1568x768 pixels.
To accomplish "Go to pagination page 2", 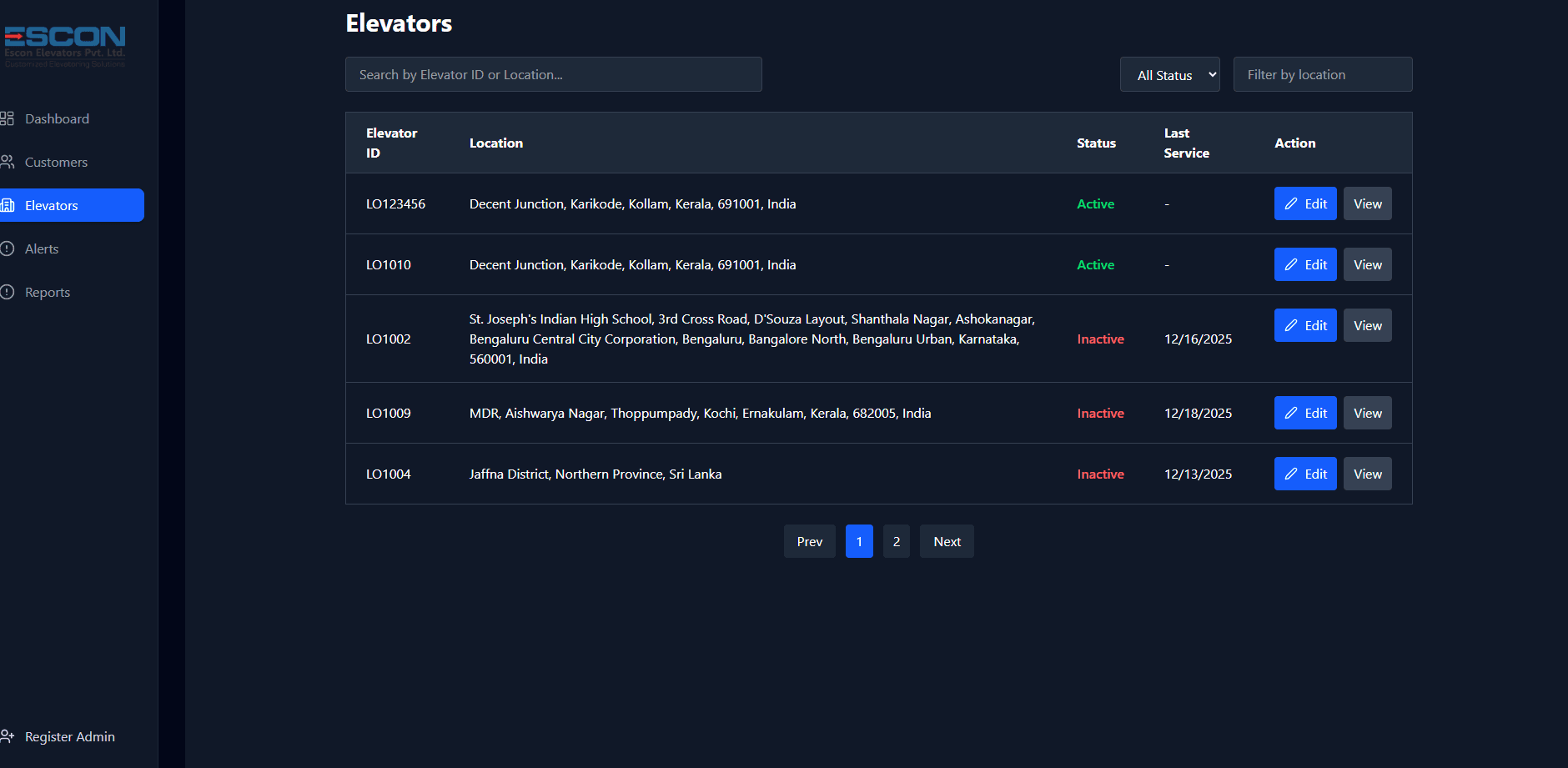I will (x=897, y=541).
